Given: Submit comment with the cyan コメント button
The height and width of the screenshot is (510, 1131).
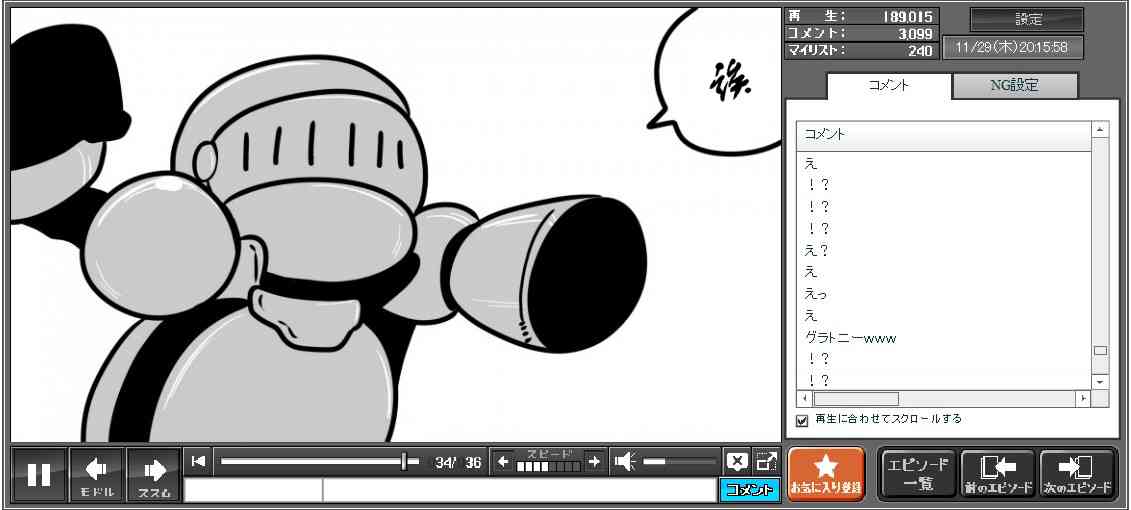Looking at the screenshot, I should click(x=749, y=490).
